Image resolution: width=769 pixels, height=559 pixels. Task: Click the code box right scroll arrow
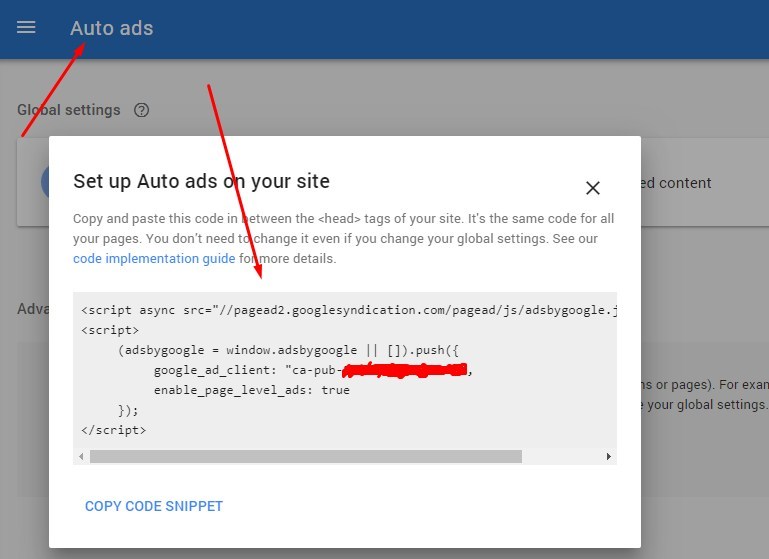[x=609, y=457]
